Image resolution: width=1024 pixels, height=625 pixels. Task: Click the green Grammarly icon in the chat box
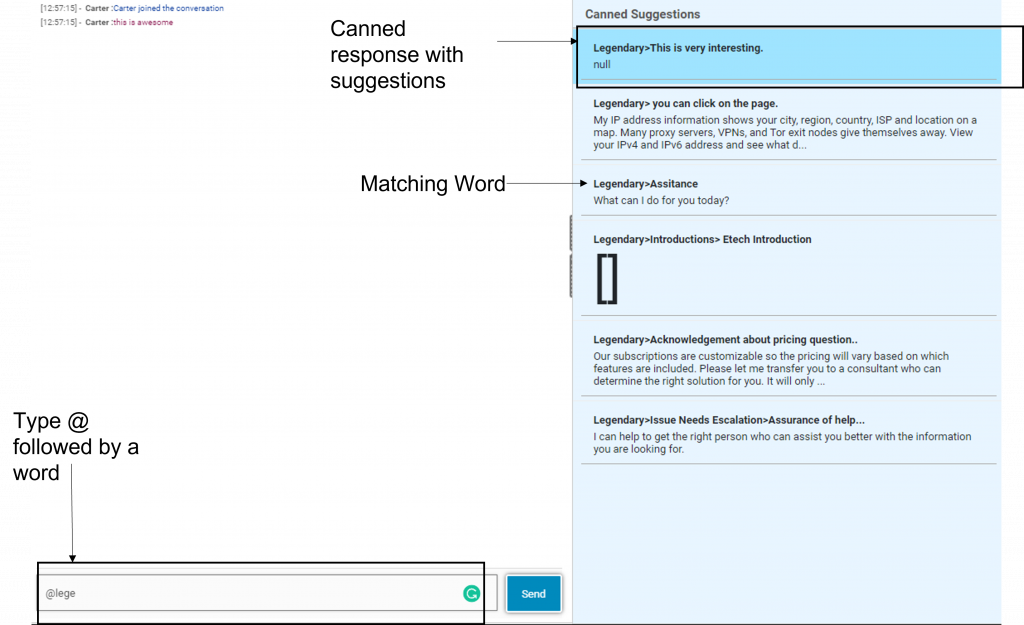(x=471, y=594)
